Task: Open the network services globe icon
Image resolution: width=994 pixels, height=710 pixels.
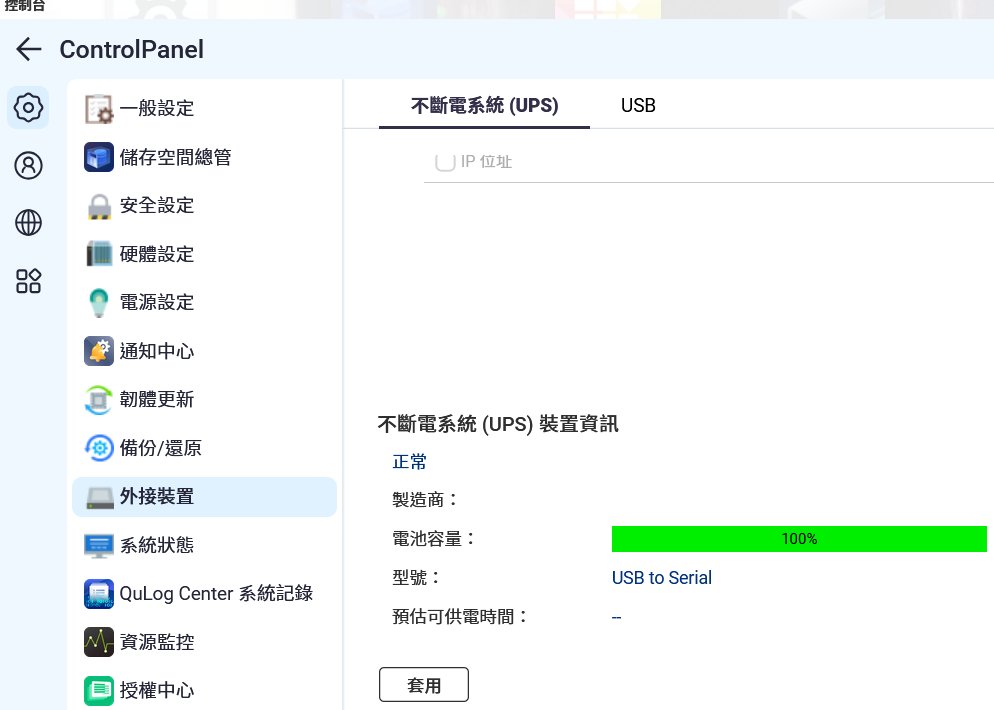Action: 28,223
